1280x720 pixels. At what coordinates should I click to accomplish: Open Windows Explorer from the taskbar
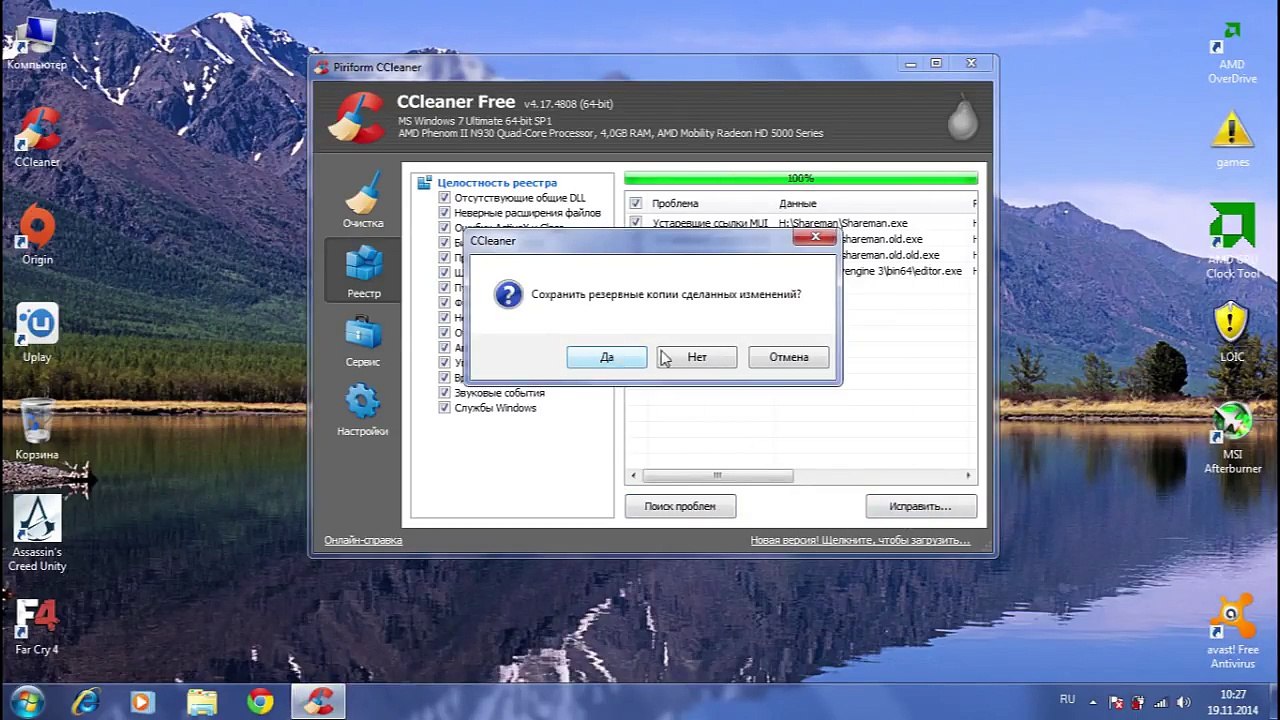202,702
